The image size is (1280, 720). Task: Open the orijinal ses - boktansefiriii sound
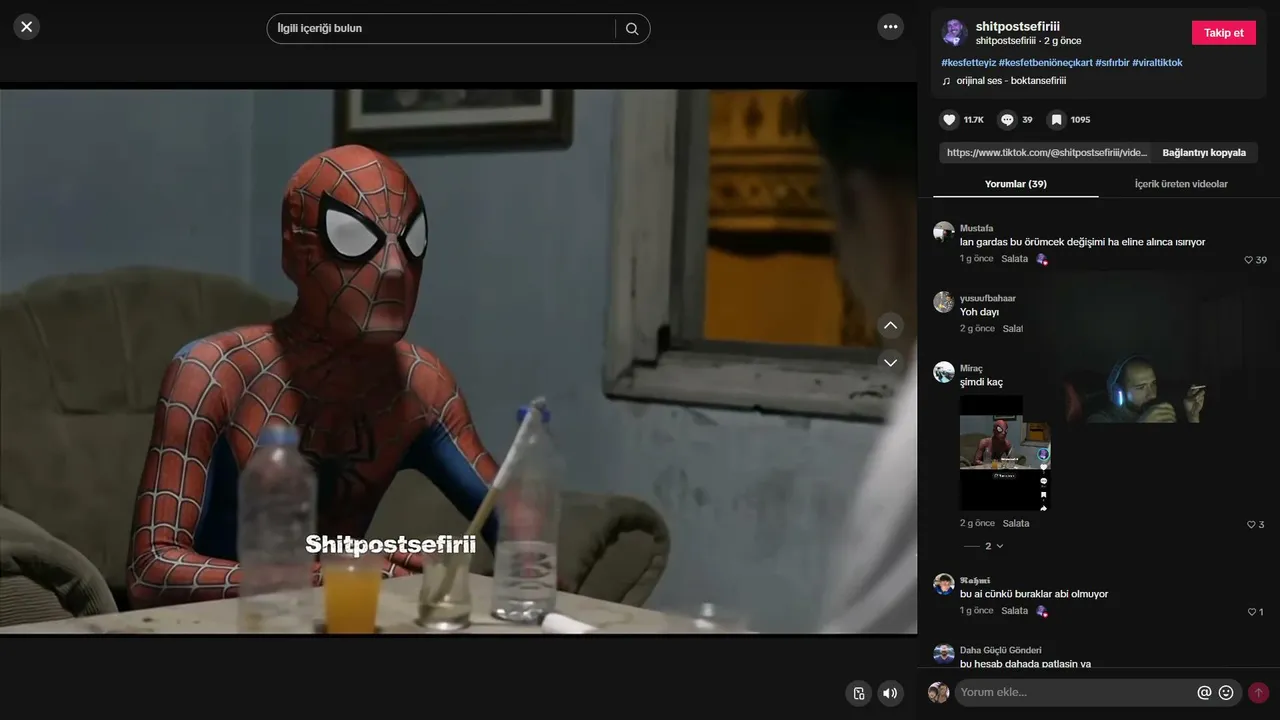[x=1011, y=81]
